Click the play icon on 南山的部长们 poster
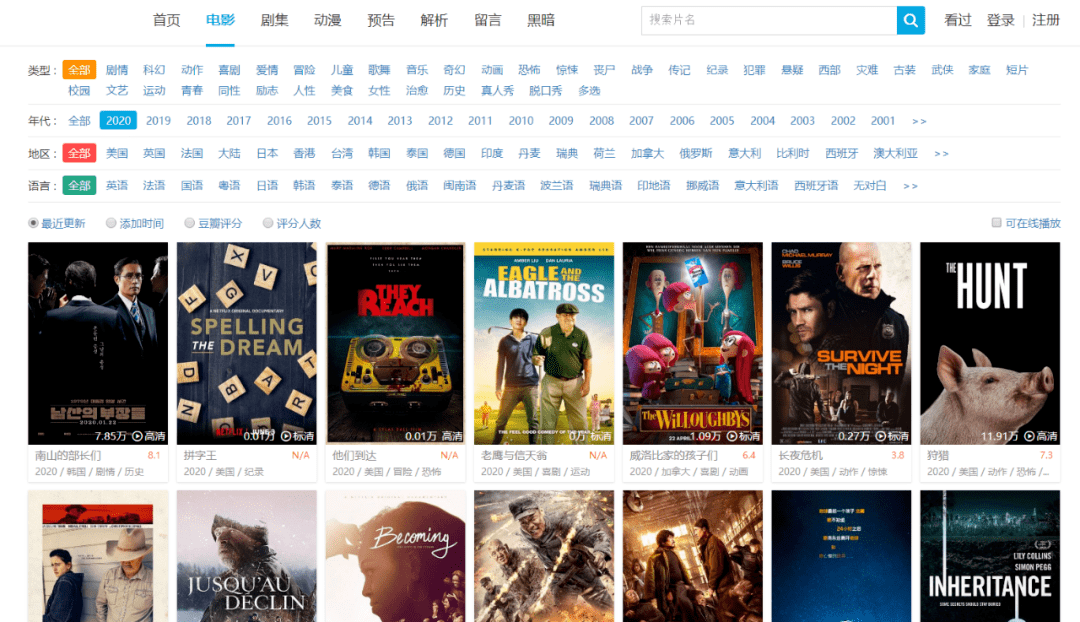This screenshot has width=1080, height=622. pyautogui.click(x=137, y=436)
